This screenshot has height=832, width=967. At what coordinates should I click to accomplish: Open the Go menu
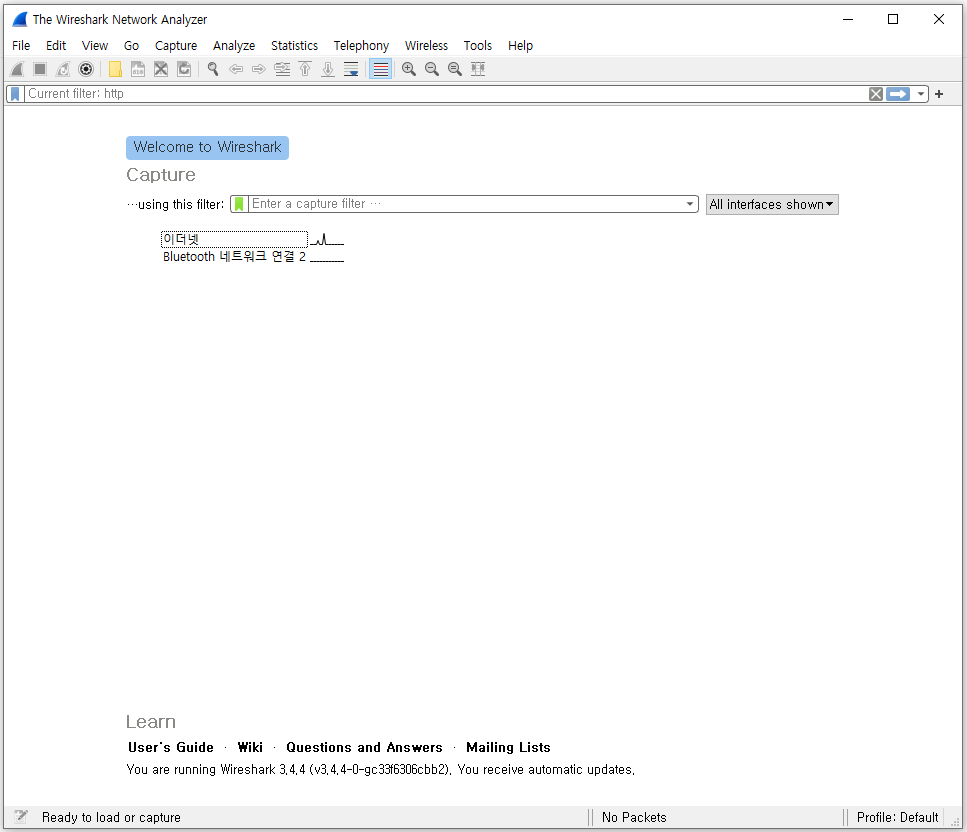click(x=131, y=46)
